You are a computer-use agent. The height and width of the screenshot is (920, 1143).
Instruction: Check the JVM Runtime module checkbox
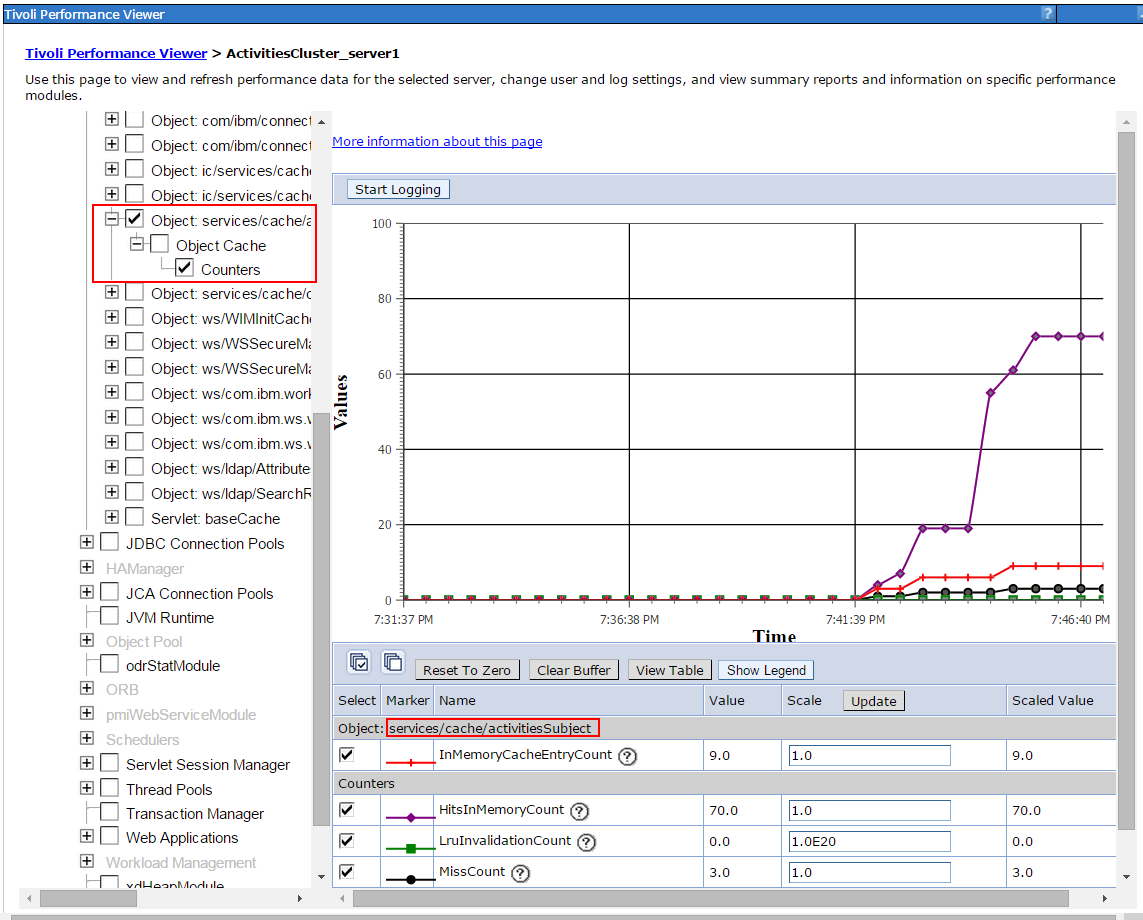point(110,617)
